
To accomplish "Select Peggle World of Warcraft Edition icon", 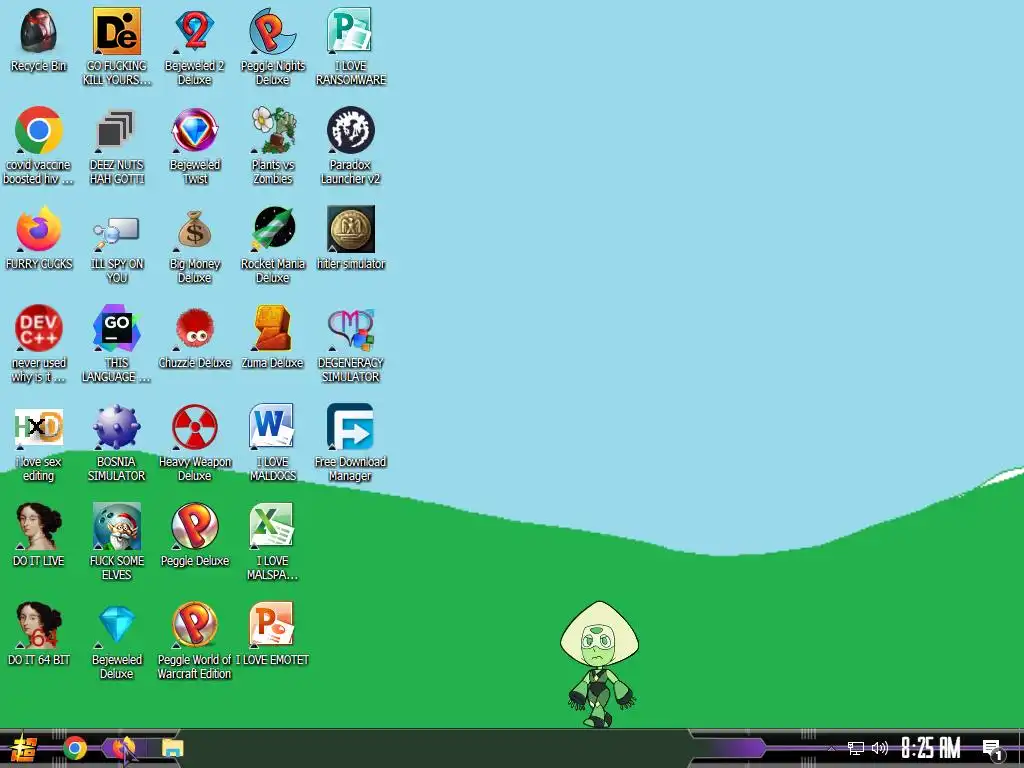I will [x=195, y=626].
